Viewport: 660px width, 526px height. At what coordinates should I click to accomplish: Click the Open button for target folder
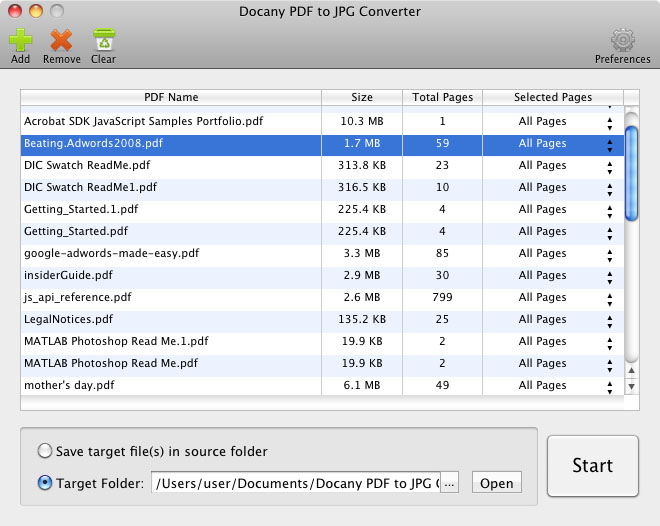click(x=496, y=483)
